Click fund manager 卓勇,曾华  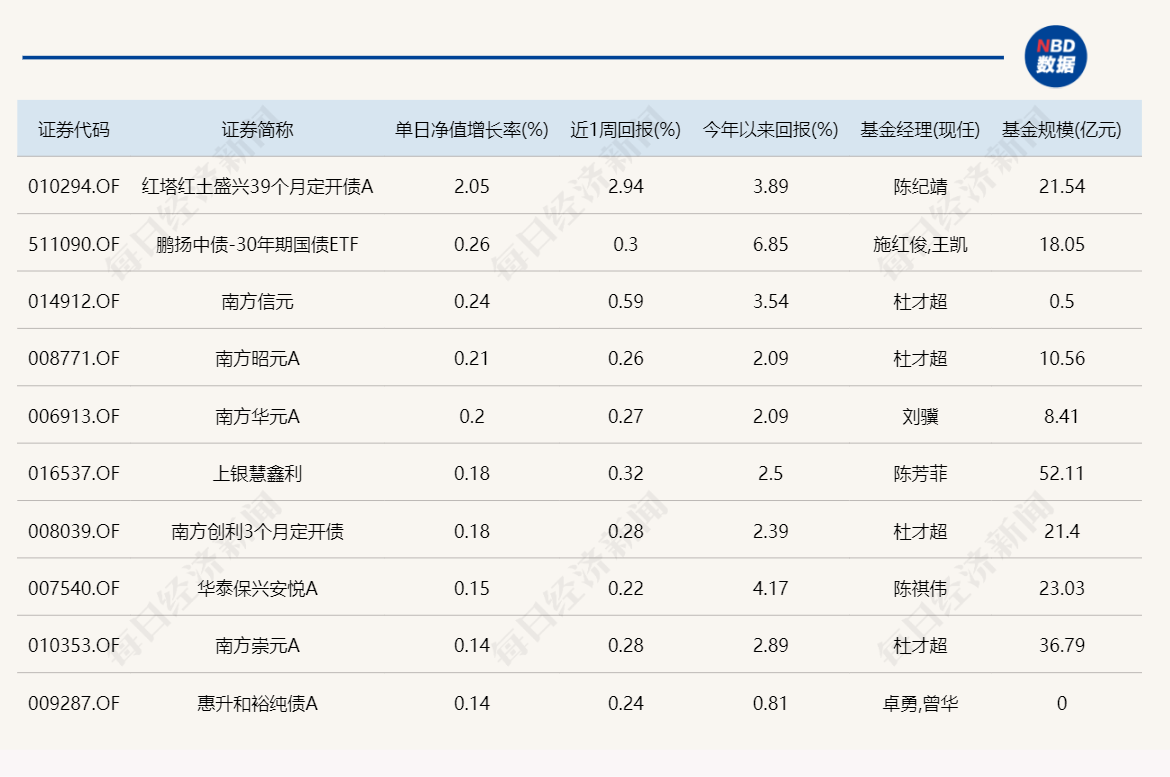tap(920, 703)
